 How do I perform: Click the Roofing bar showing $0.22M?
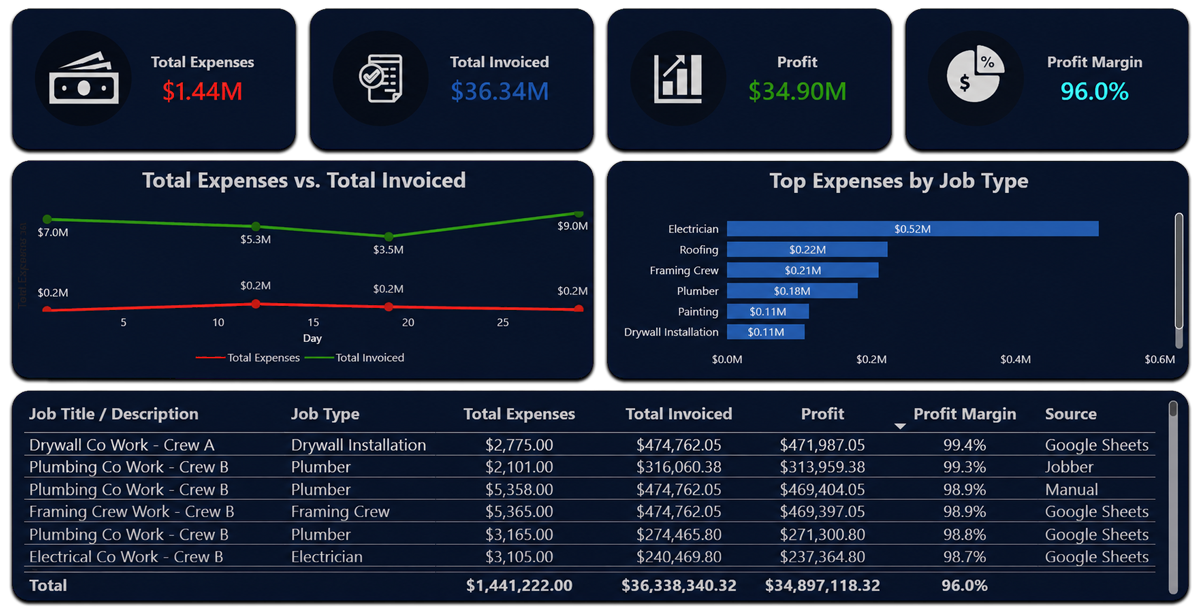pos(806,250)
